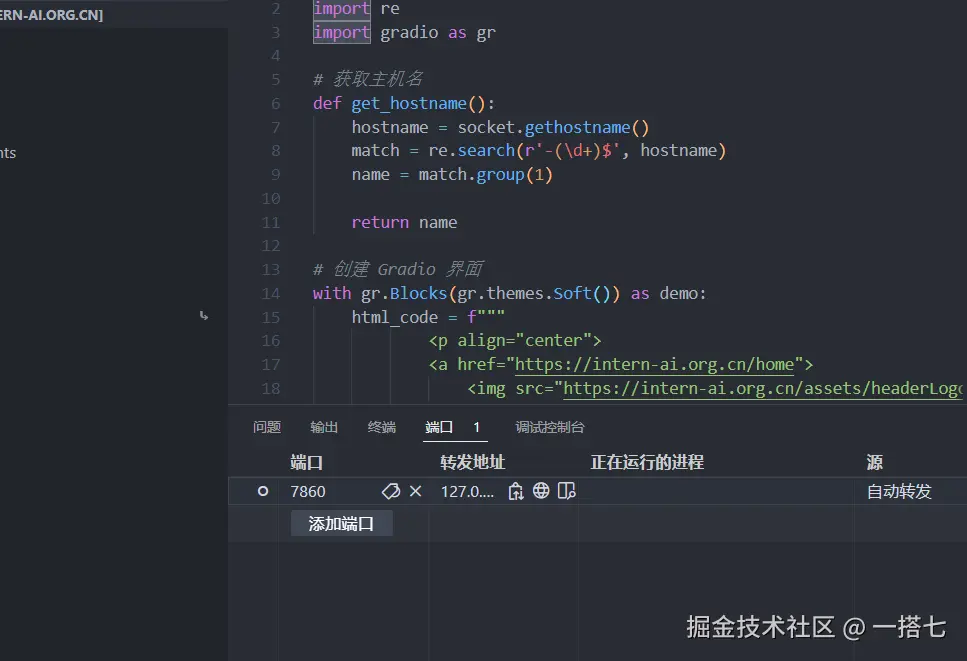
Task: Click the re.search call on line 8
Action: click(x=577, y=151)
